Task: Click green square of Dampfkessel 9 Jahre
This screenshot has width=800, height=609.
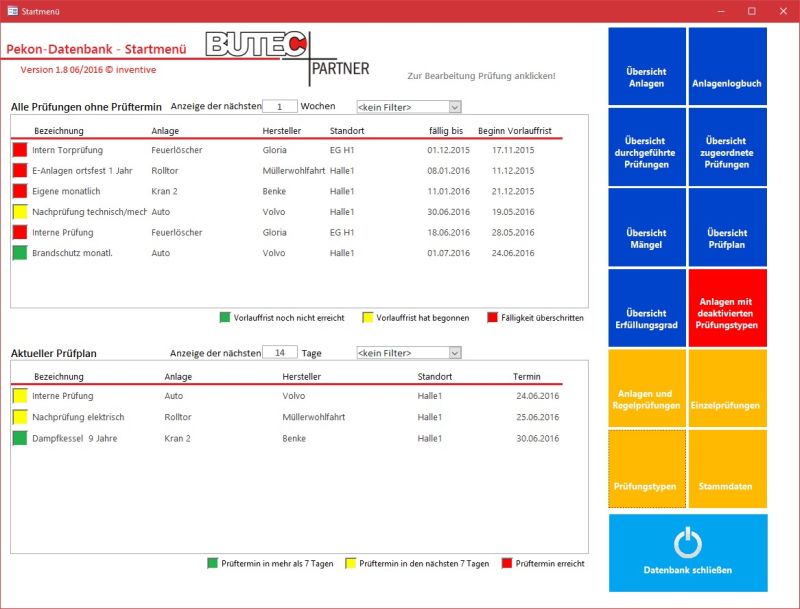Action: pyautogui.click(x=20, y=438)
